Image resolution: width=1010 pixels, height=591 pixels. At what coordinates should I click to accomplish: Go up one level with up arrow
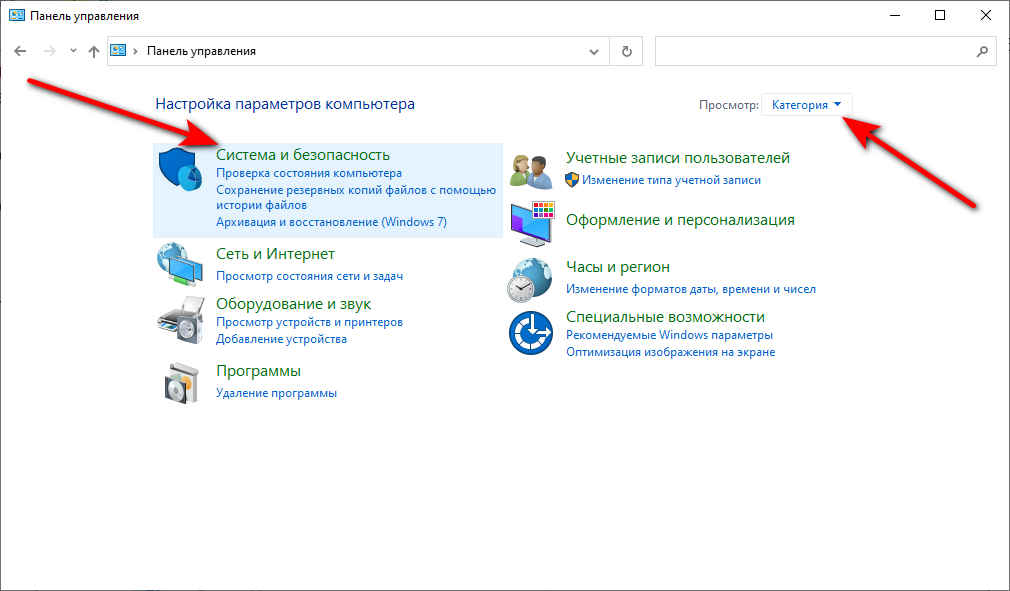[x=94, y=51]
